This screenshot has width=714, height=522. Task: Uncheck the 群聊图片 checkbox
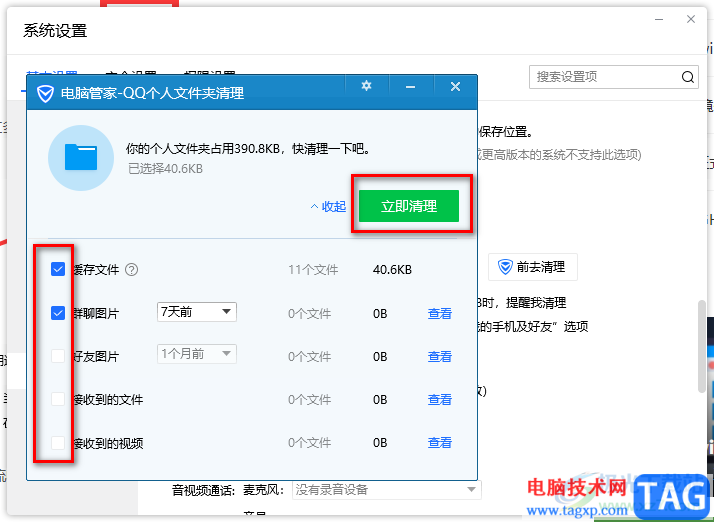pyautogui.click(x=58, y=313)
